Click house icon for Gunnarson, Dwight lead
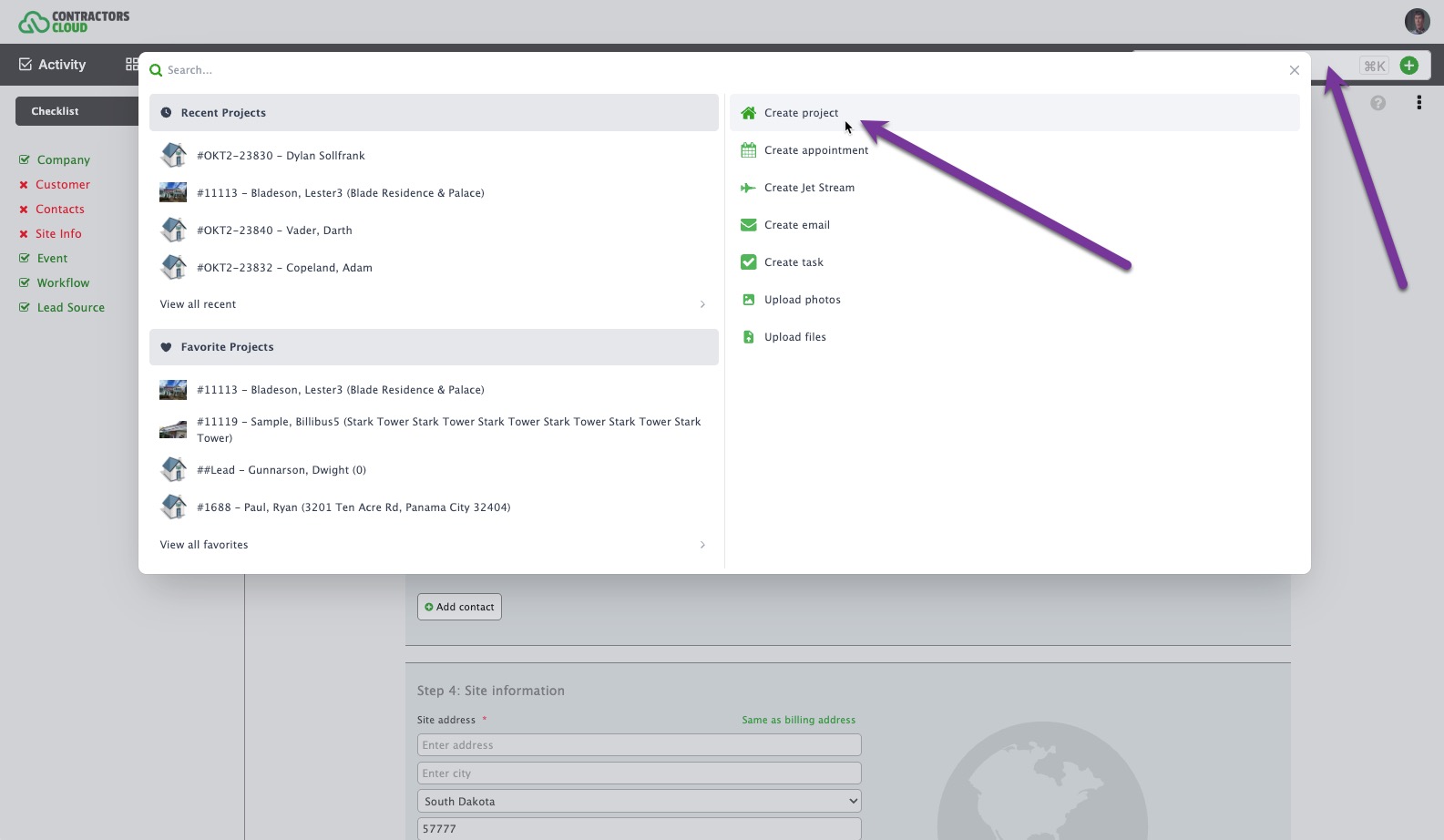1444x840 pixels. point(173,469)
